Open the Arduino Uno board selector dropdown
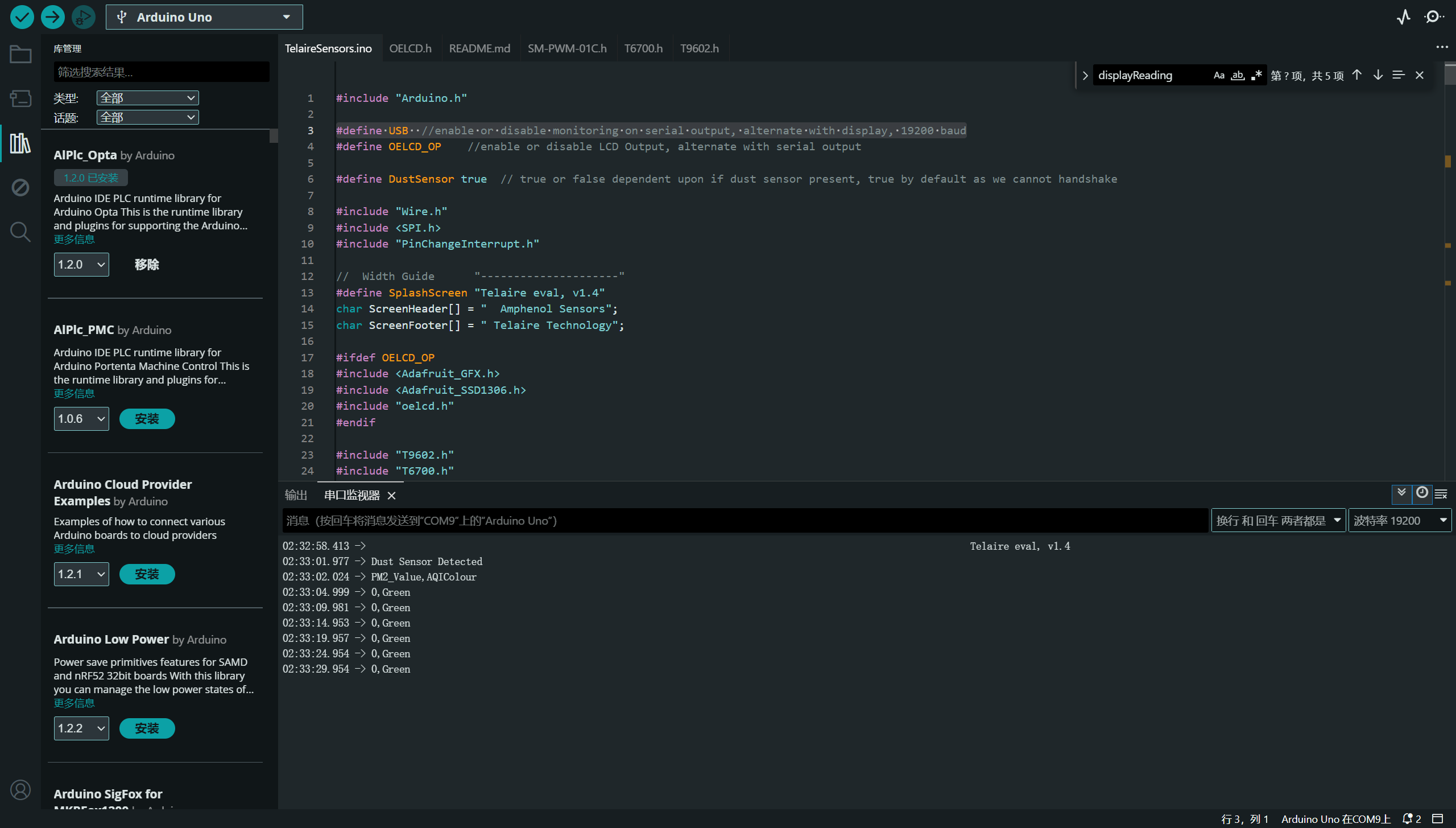Viewport: 1456px width, 828px height. 204,17
